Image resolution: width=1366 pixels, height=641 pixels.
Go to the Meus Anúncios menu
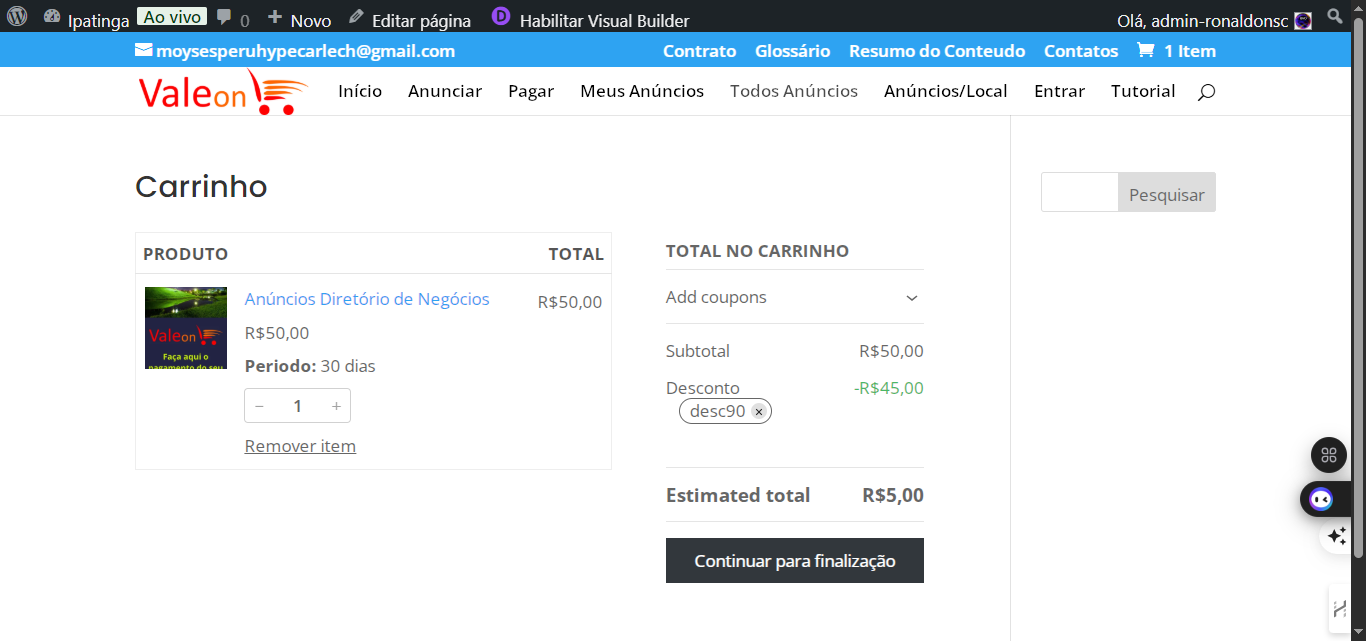pyautogui.click(x=642, y=91)
